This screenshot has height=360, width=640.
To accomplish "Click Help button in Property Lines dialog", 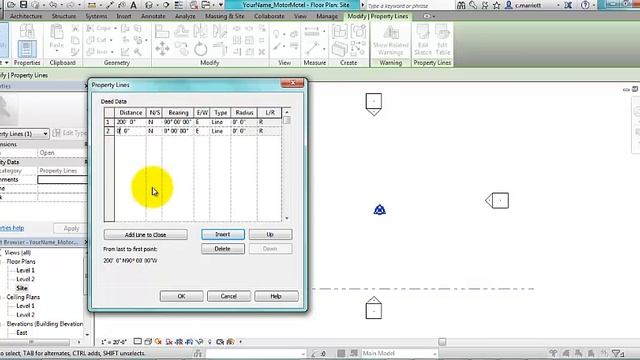I will tap(276, 296).
